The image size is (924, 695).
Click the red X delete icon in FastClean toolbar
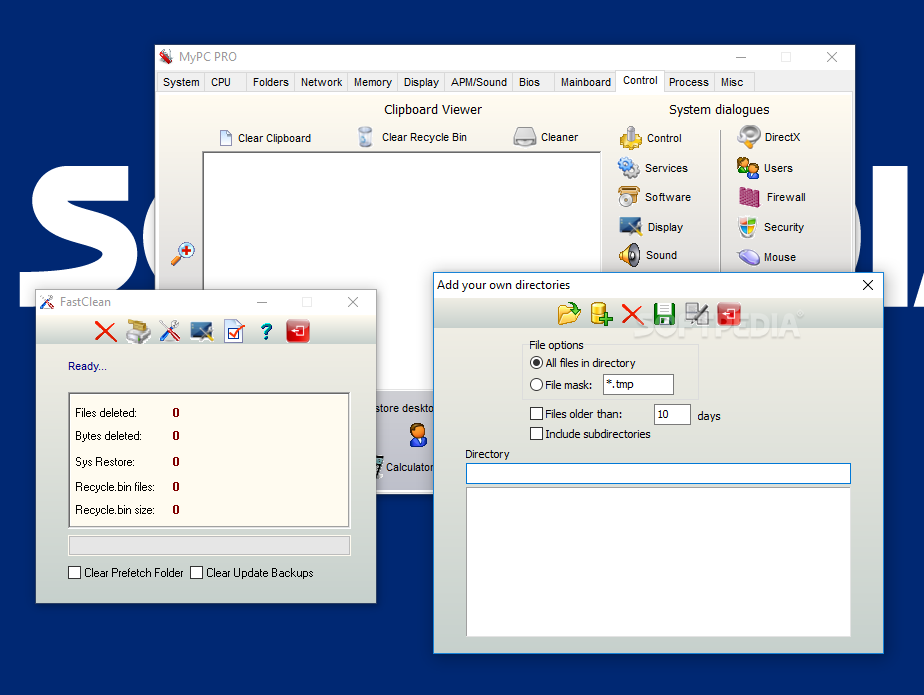(x=105, y=331)
